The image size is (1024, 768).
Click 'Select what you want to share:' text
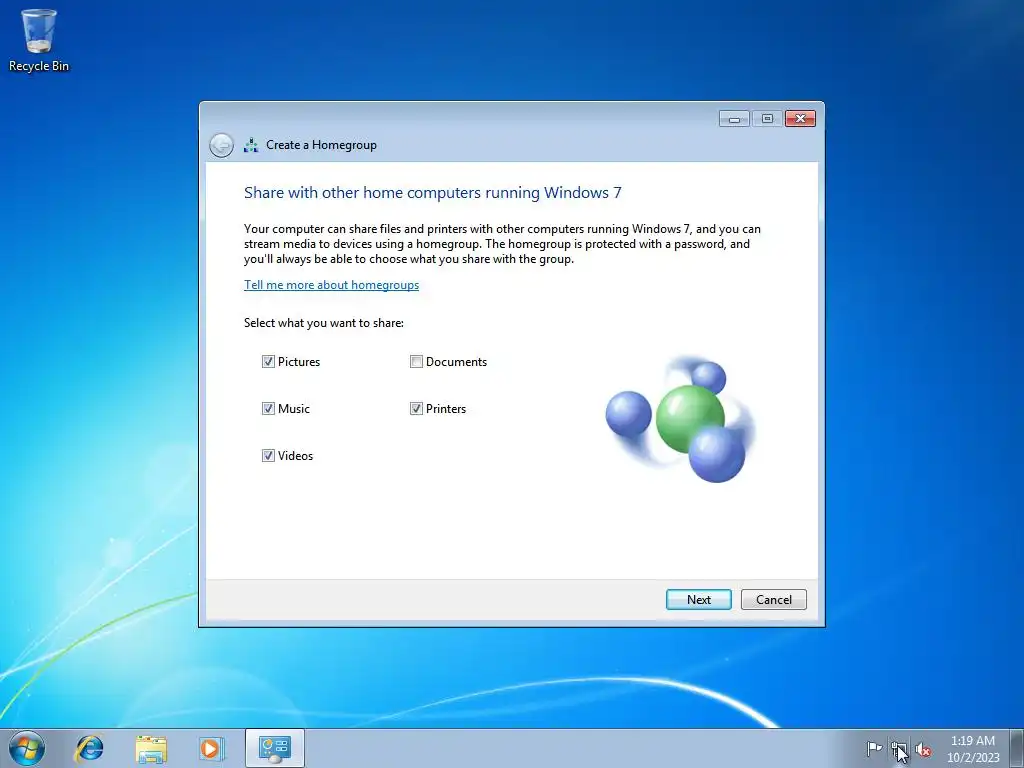324,323
